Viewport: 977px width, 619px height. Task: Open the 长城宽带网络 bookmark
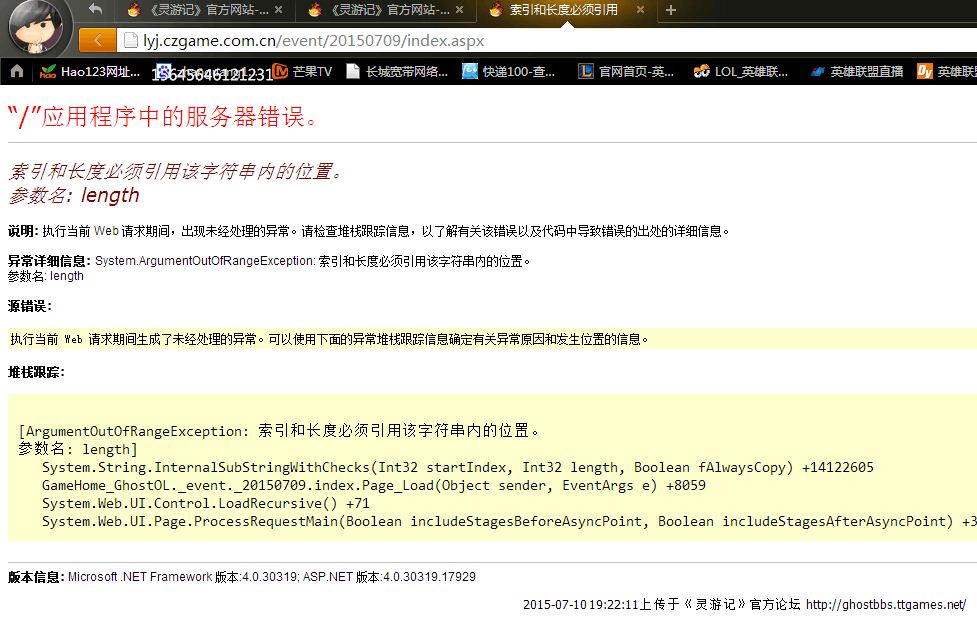coord(396,71)
